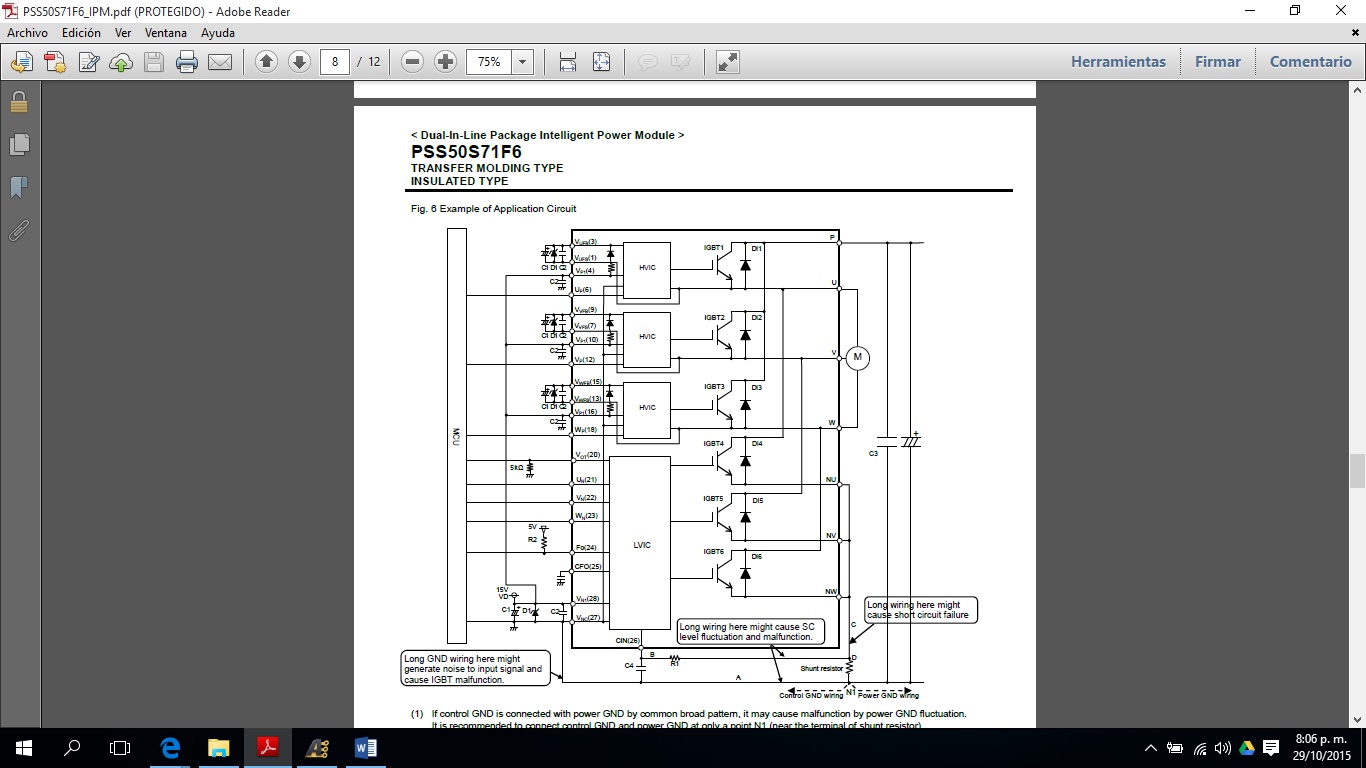Click the Sign document pencil icon

click(x=88, y=62)
